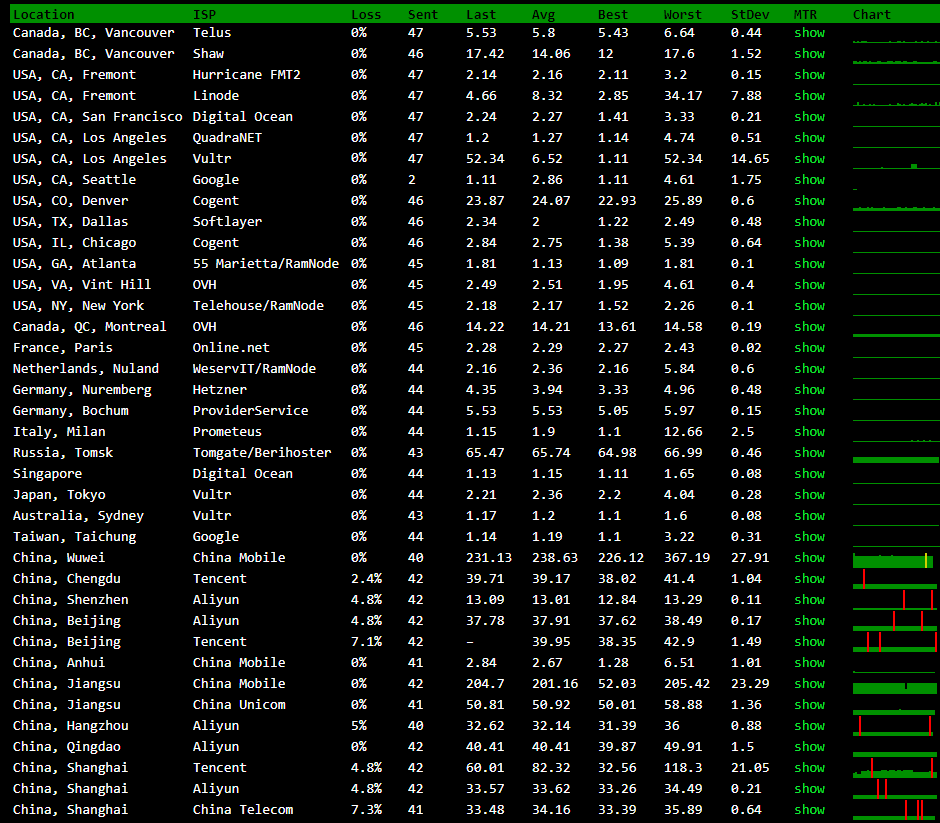Screen dimensions: 940x823
Task: Click the 'Italy, Milan' location cell
Action: 59,432
